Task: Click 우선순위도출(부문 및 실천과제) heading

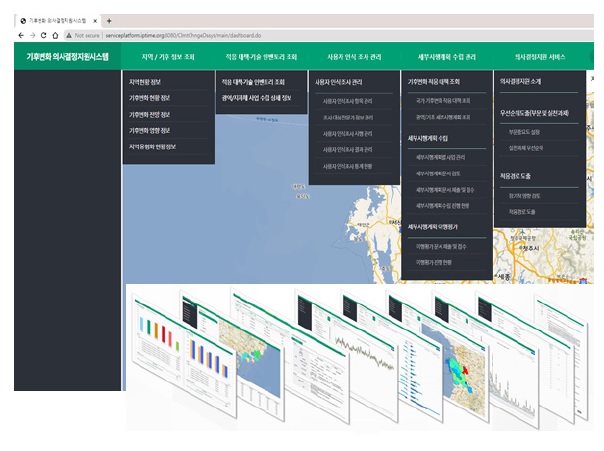Action: pos(534,113)
